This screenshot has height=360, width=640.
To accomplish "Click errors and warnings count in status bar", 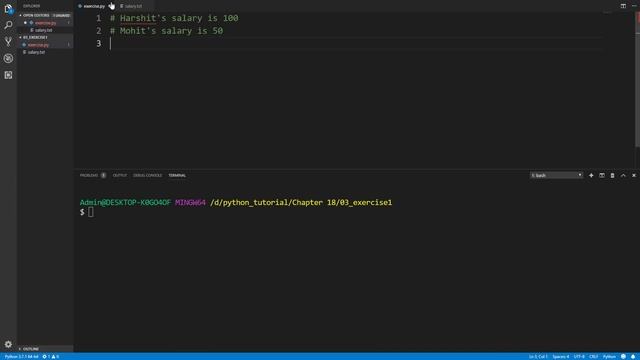I will tap(51, 356).
